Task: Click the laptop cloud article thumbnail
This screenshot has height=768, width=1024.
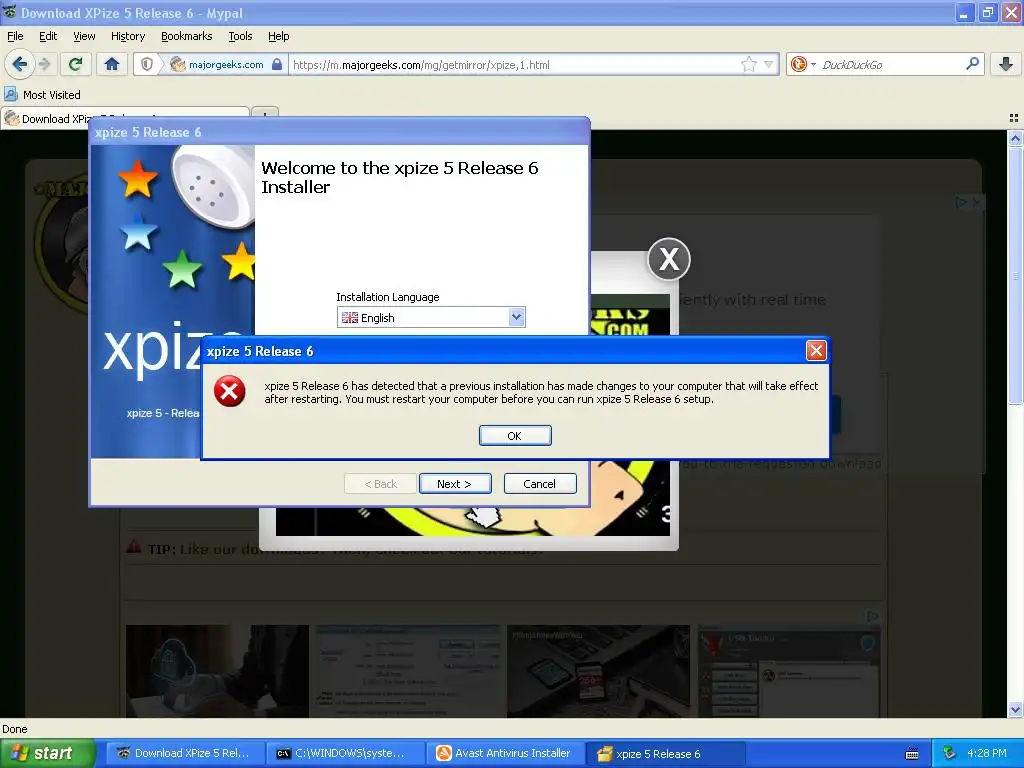Action: coord(217,671)
